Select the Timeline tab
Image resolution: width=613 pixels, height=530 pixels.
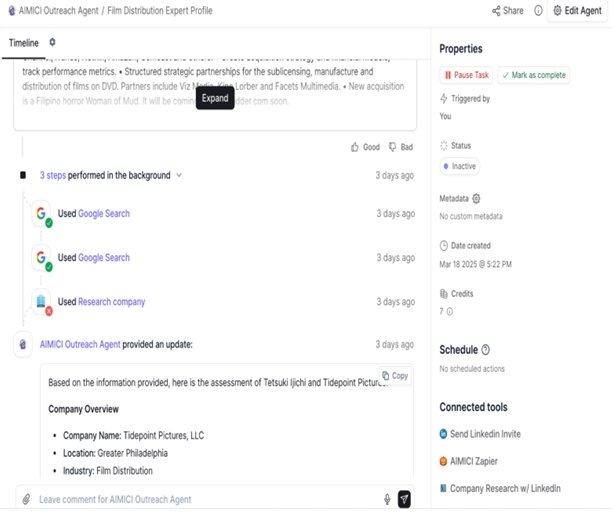[x=23, y=43]
